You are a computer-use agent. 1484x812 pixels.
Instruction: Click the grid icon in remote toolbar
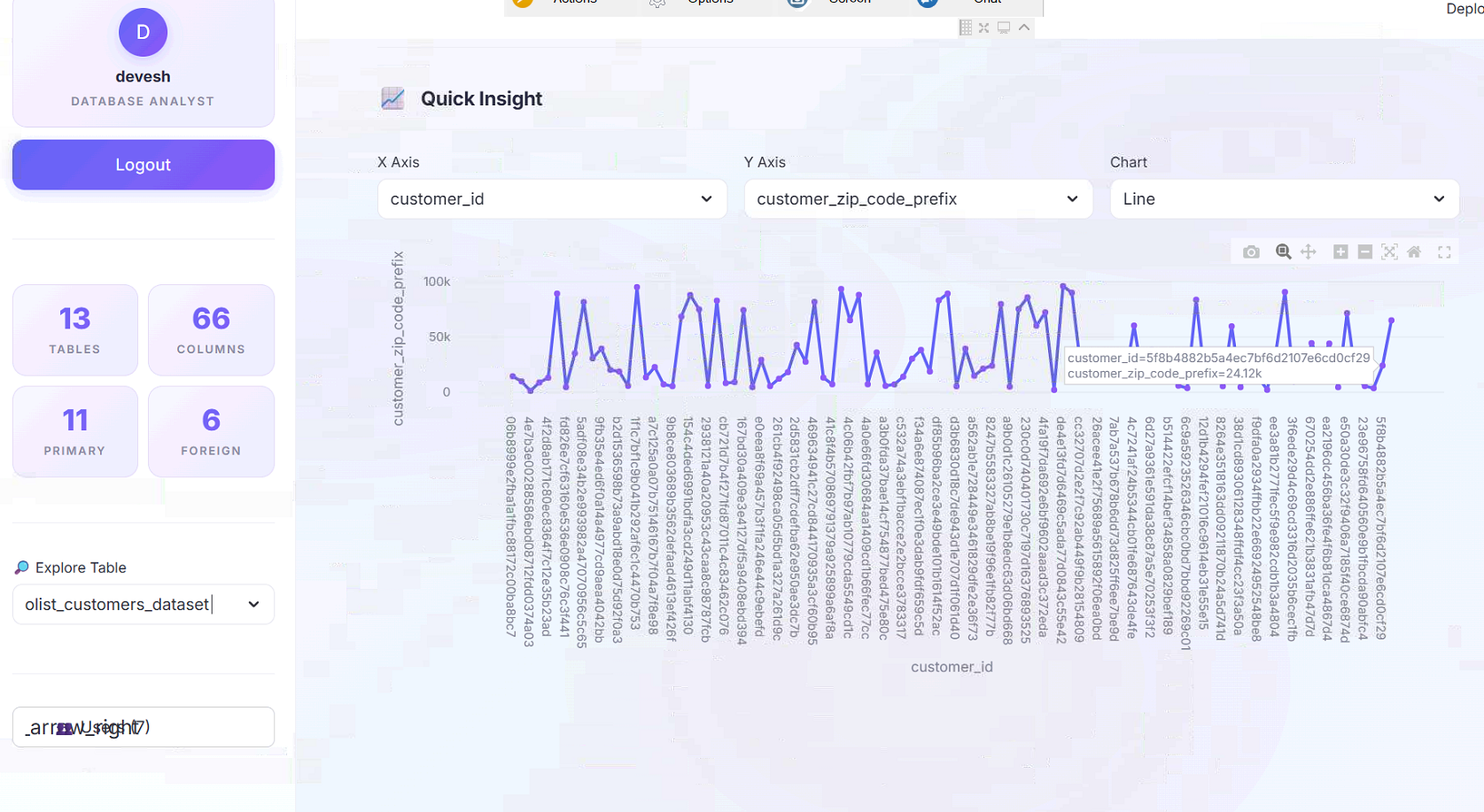click(x=966, y=27)
